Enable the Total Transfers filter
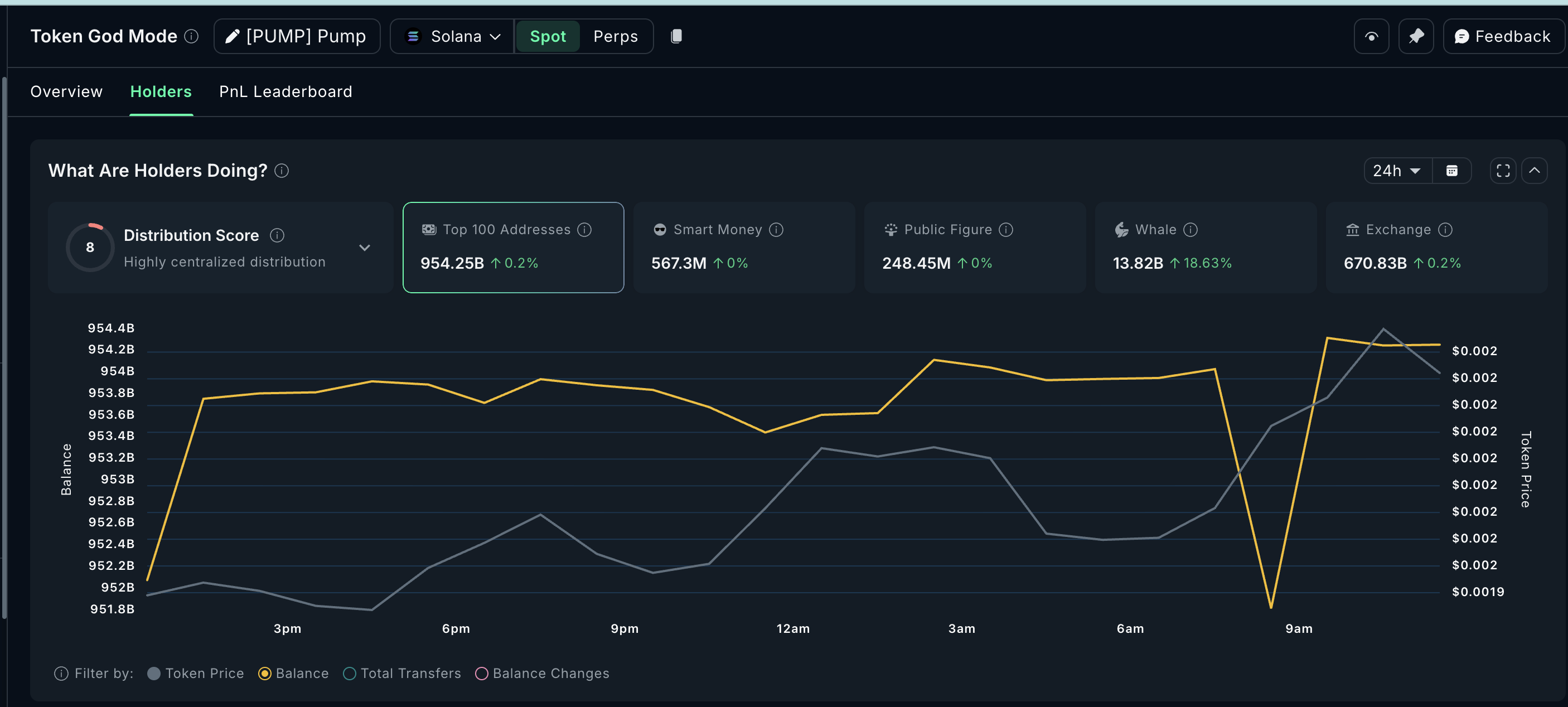 click(x=349, y=674)
